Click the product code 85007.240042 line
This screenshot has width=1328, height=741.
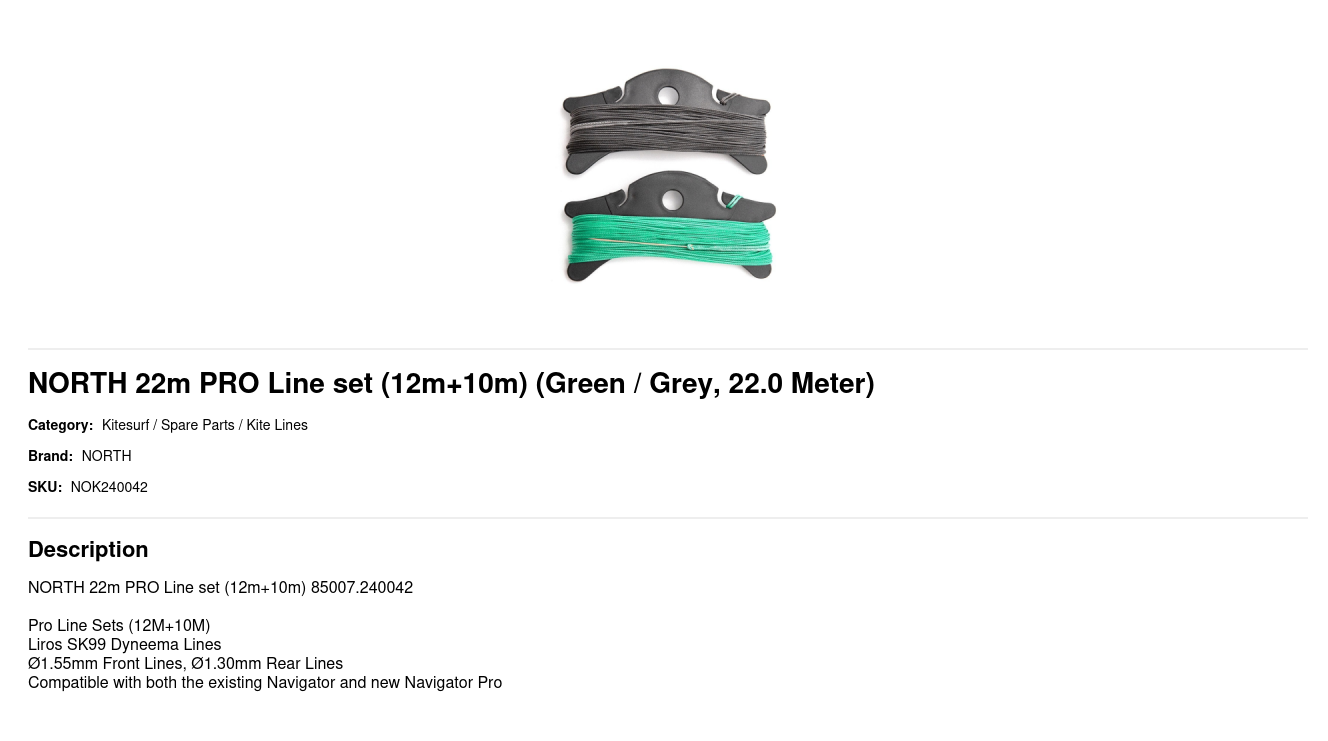[x=220, y=587]
